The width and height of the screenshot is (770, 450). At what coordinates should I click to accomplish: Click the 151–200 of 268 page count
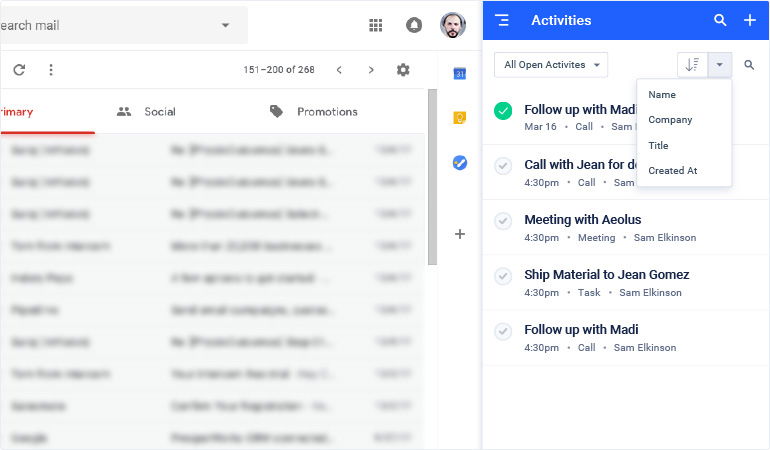[x=278, y=70]
